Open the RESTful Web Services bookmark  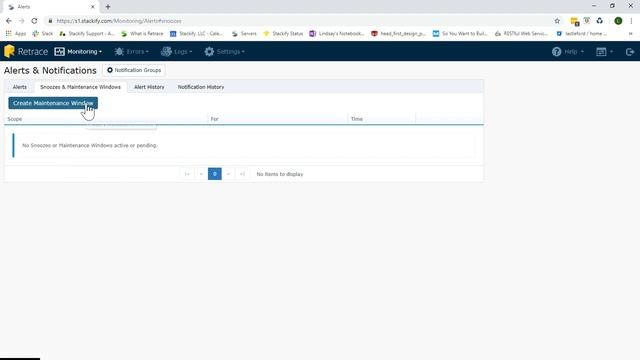[x=521, y=33]
